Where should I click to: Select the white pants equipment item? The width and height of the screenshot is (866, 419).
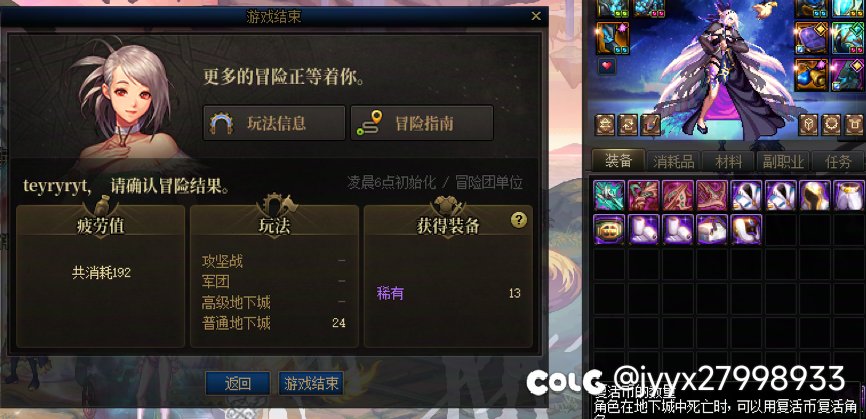[849, 195]
